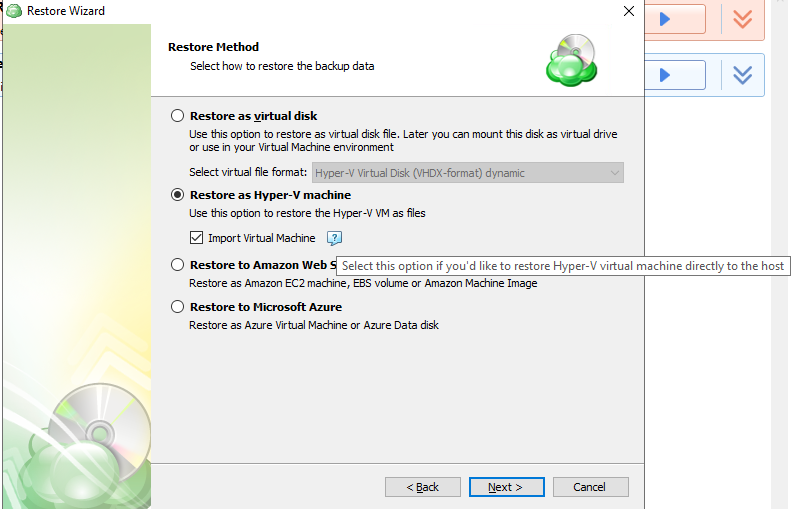The height and width of the screenshot is (509, 793).
Task: Expand the orange double-chevron arrow
Action: click(x=741, y=19)
